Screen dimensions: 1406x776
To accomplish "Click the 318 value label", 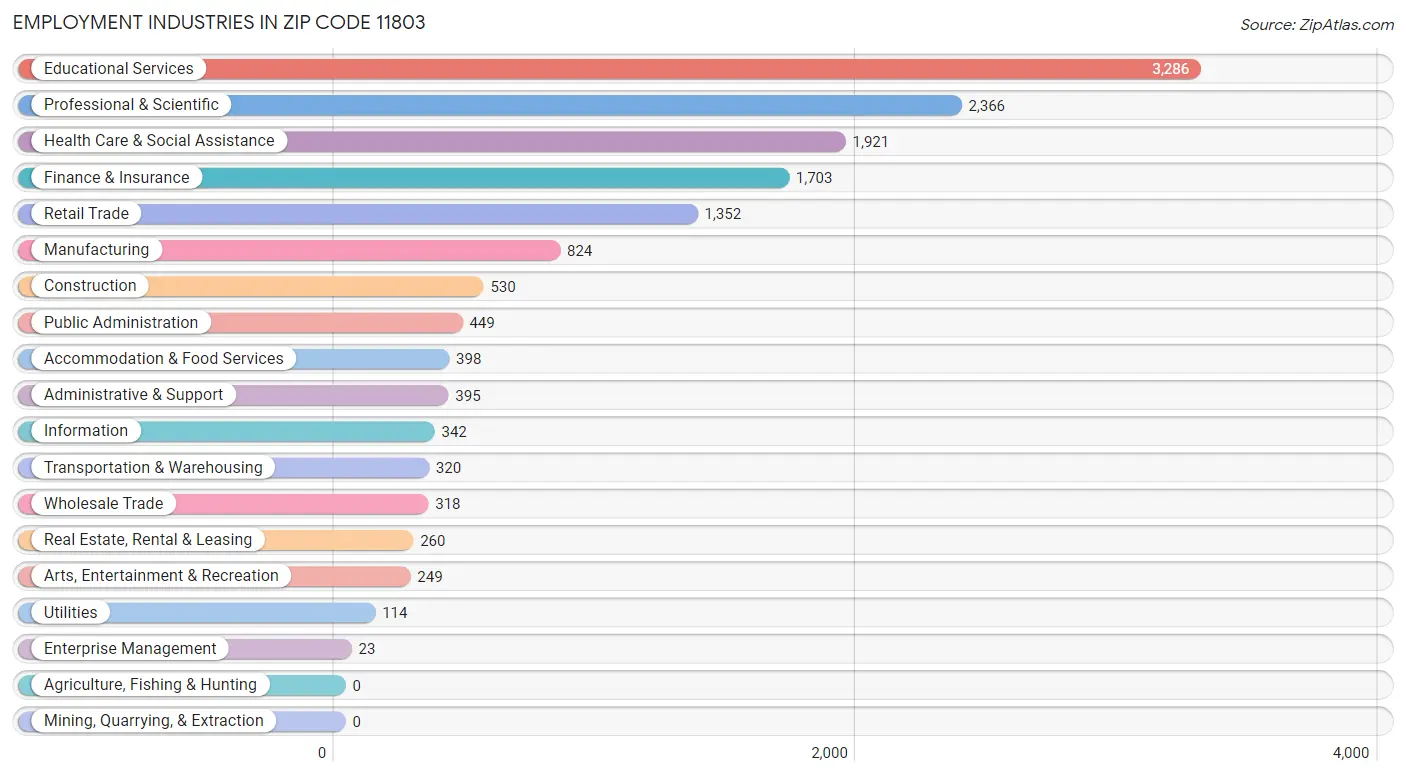I will 448,504.
